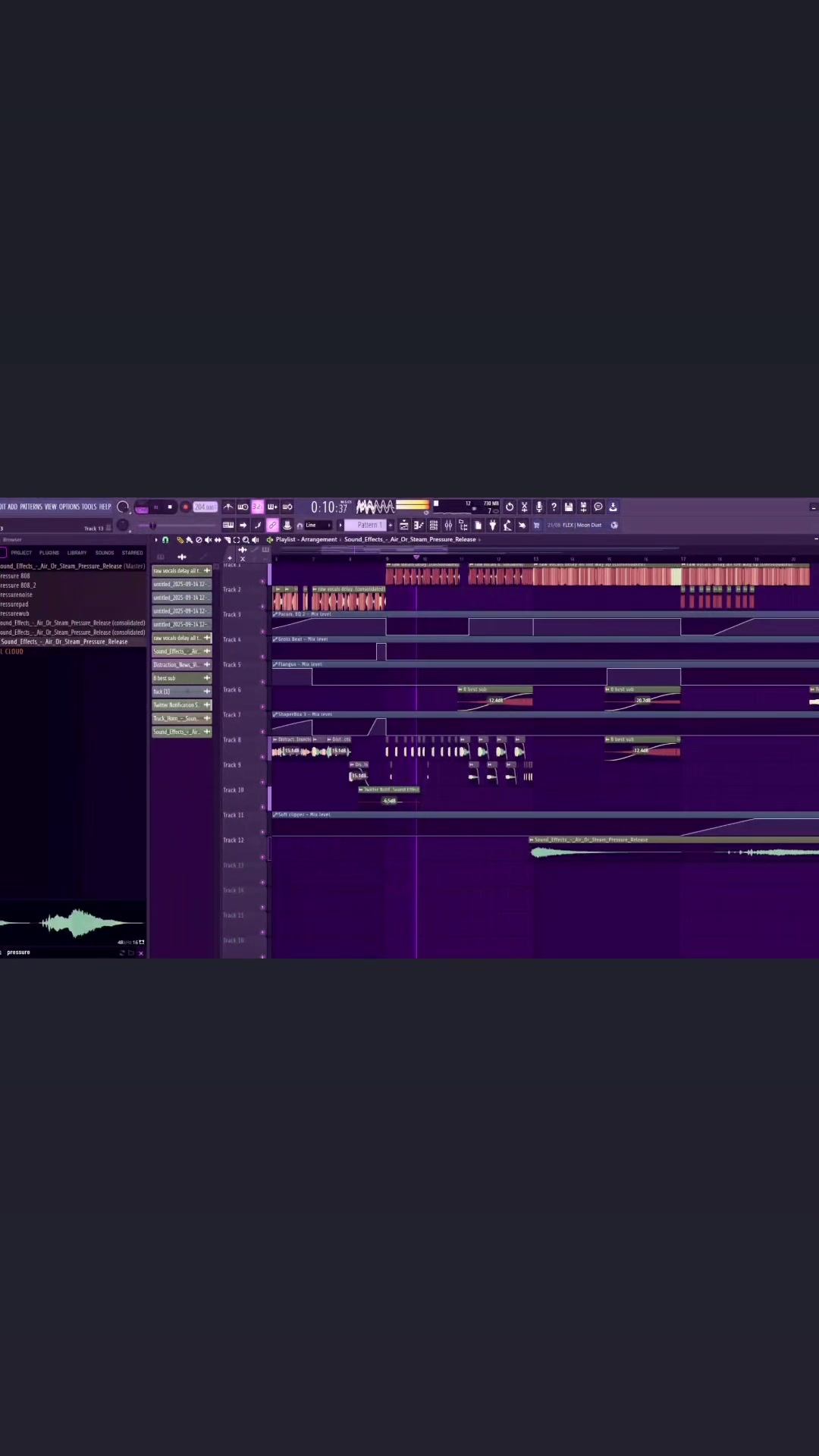Open the Line snap dropdown

coord(318,525)
